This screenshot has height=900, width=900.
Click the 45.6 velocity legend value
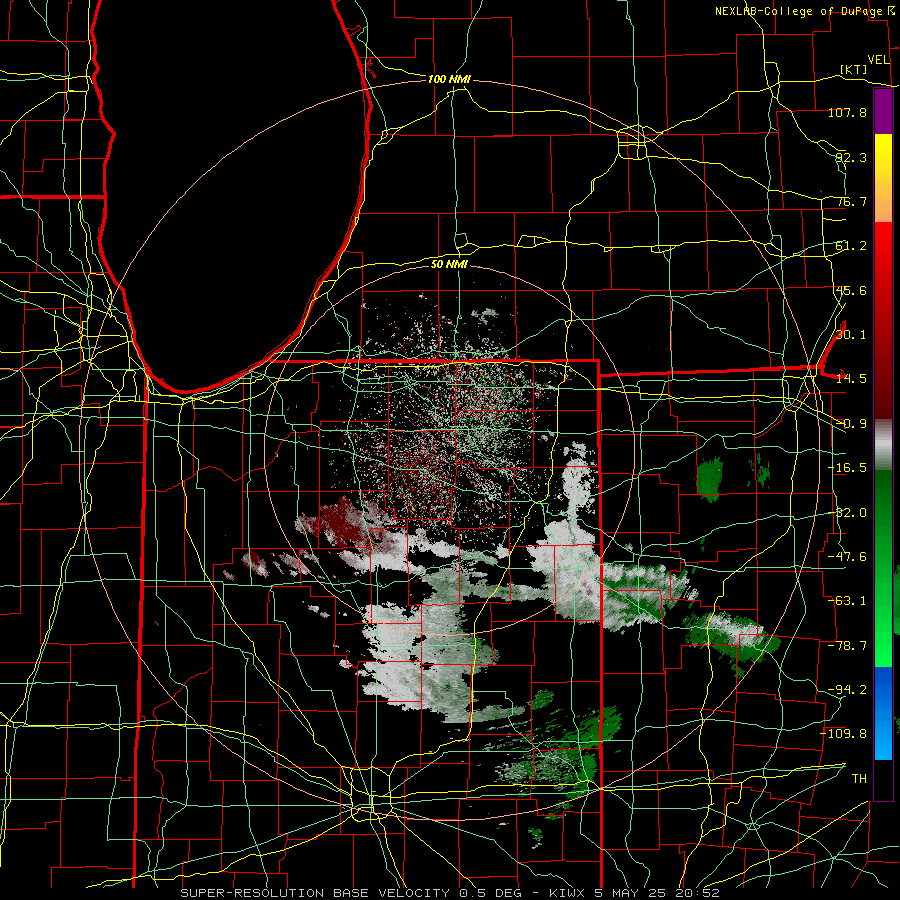click(x=851, y=290)
